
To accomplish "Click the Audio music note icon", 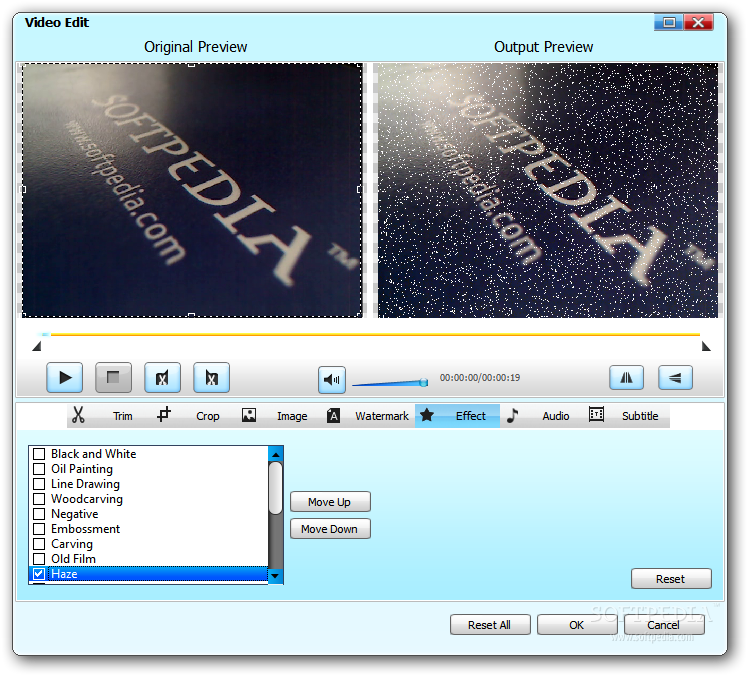I will (512, 415).
